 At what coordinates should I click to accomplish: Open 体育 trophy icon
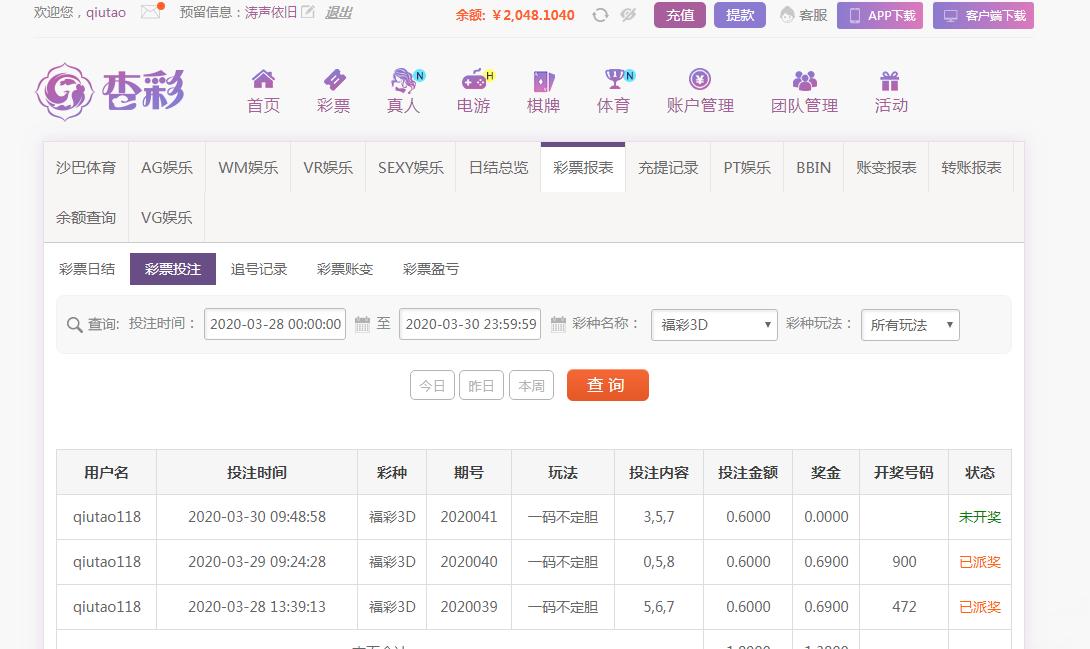pyautogui.click(x=613, y=80)
